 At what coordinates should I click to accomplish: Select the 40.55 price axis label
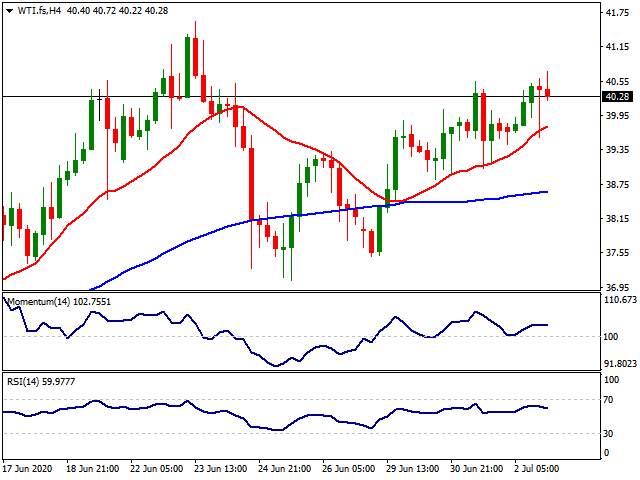[x=618, y=82]
